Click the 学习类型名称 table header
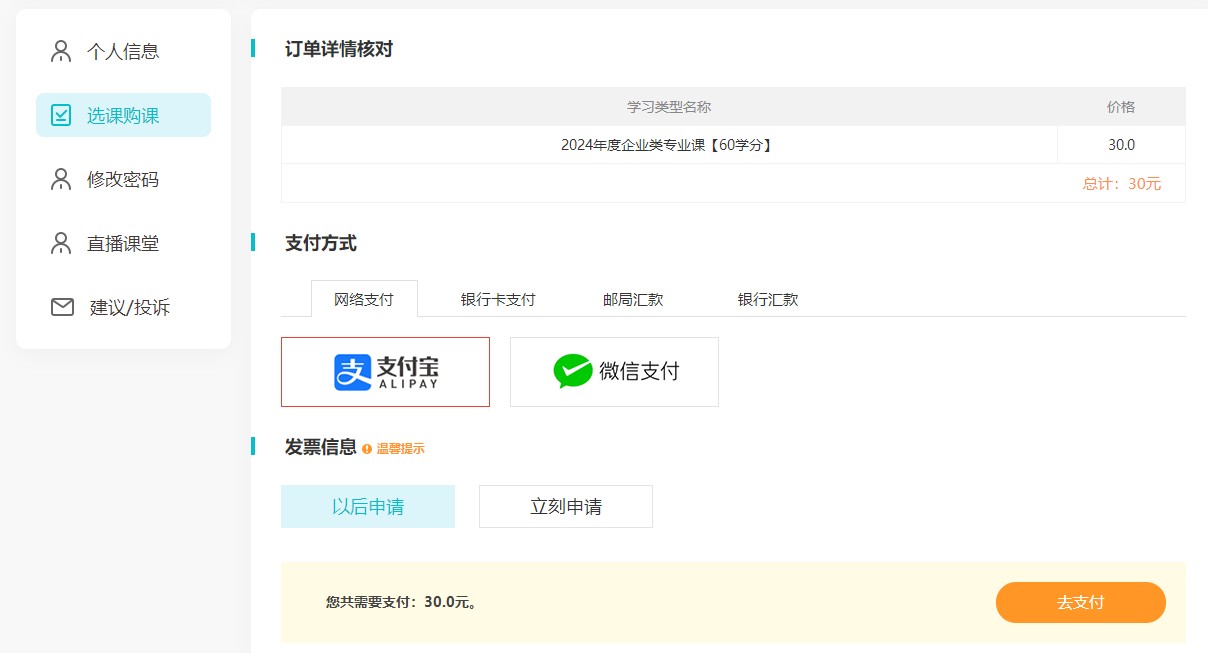Screen dimensions: 1208x653 668,106
